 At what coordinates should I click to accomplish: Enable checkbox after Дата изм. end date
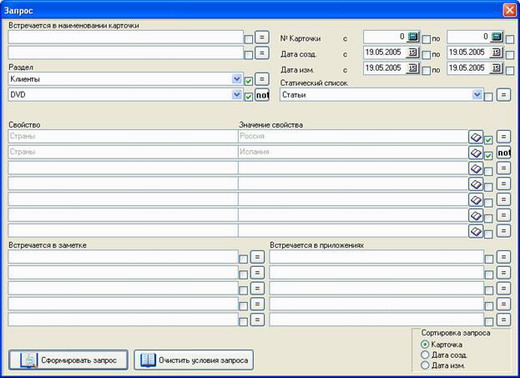(510, 71)
